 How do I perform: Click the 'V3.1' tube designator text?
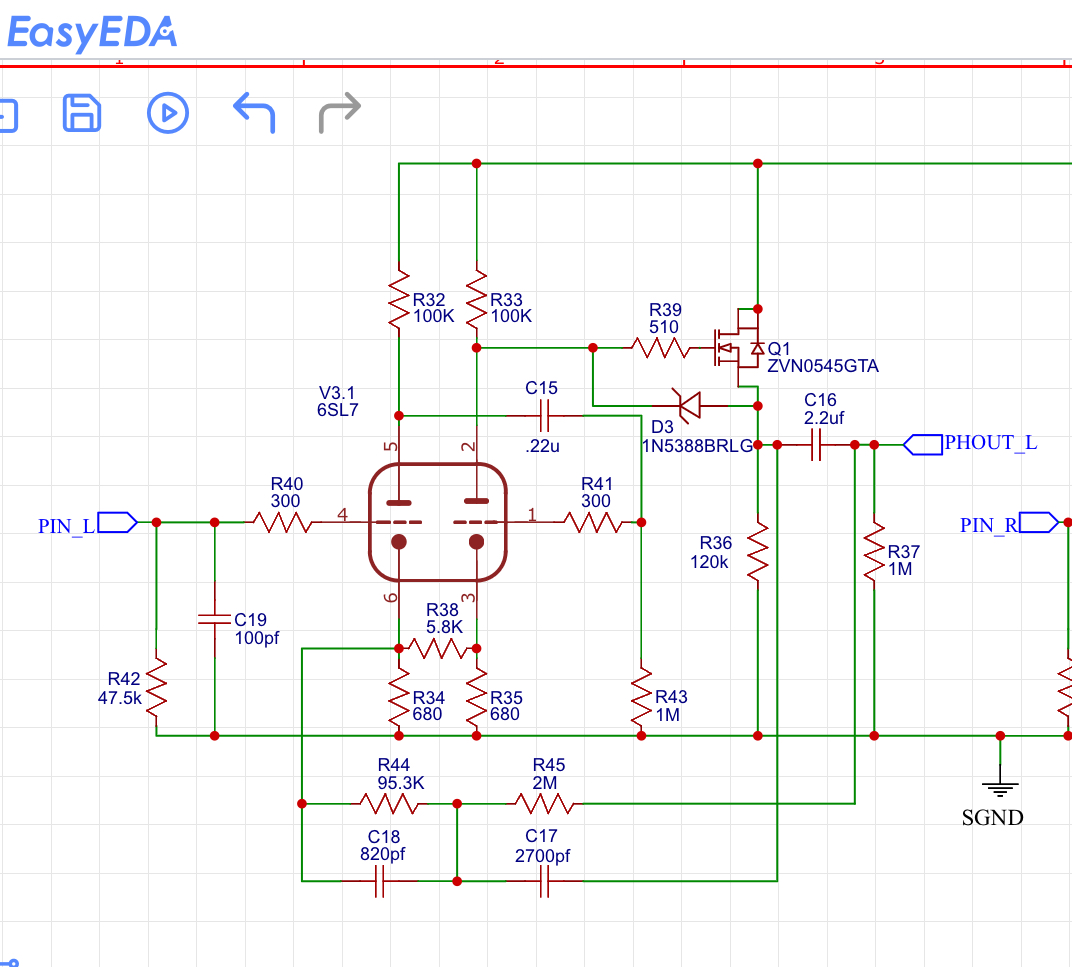point(337,393)
